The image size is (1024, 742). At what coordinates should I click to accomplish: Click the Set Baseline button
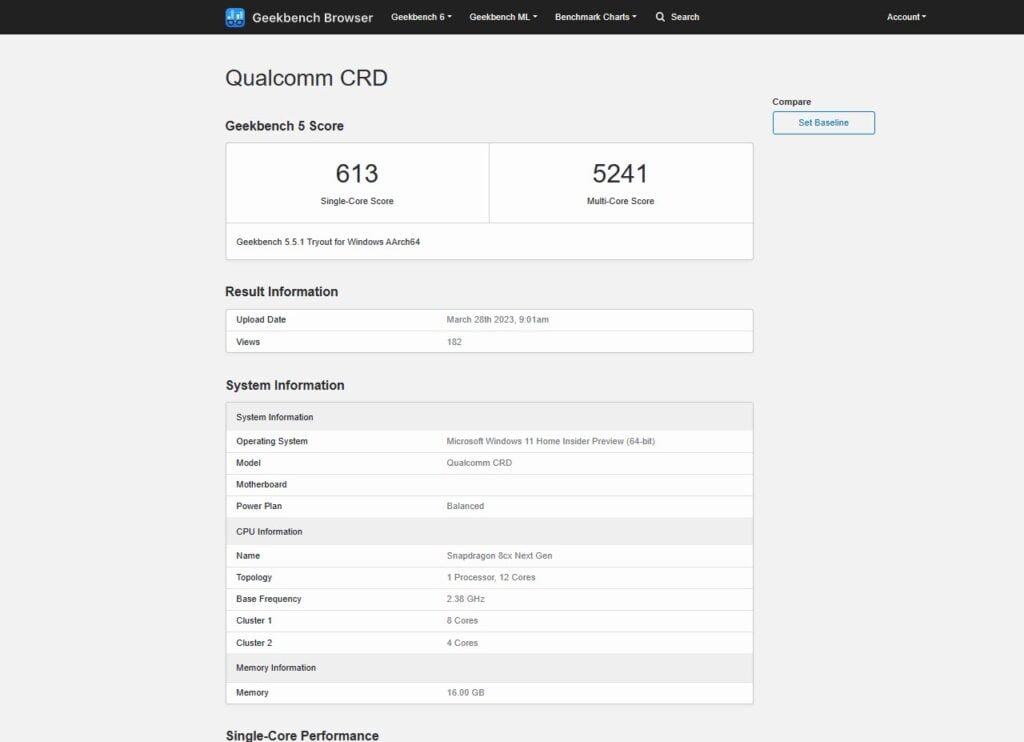[824, 123]
